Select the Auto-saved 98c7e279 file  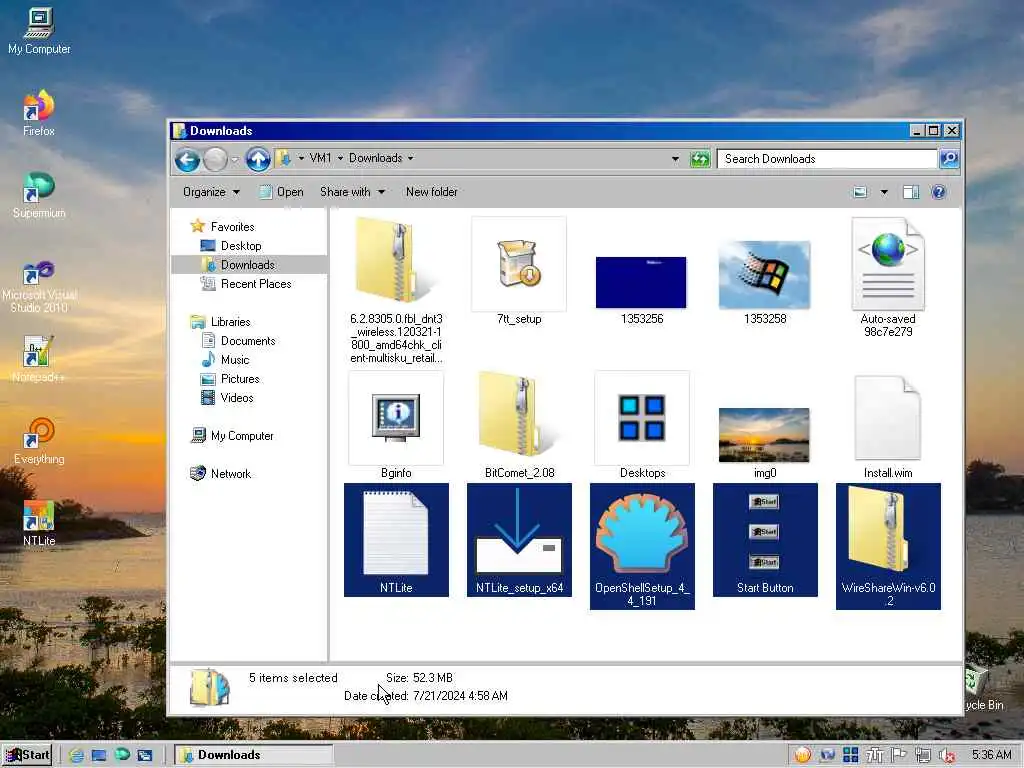point(888,278)
